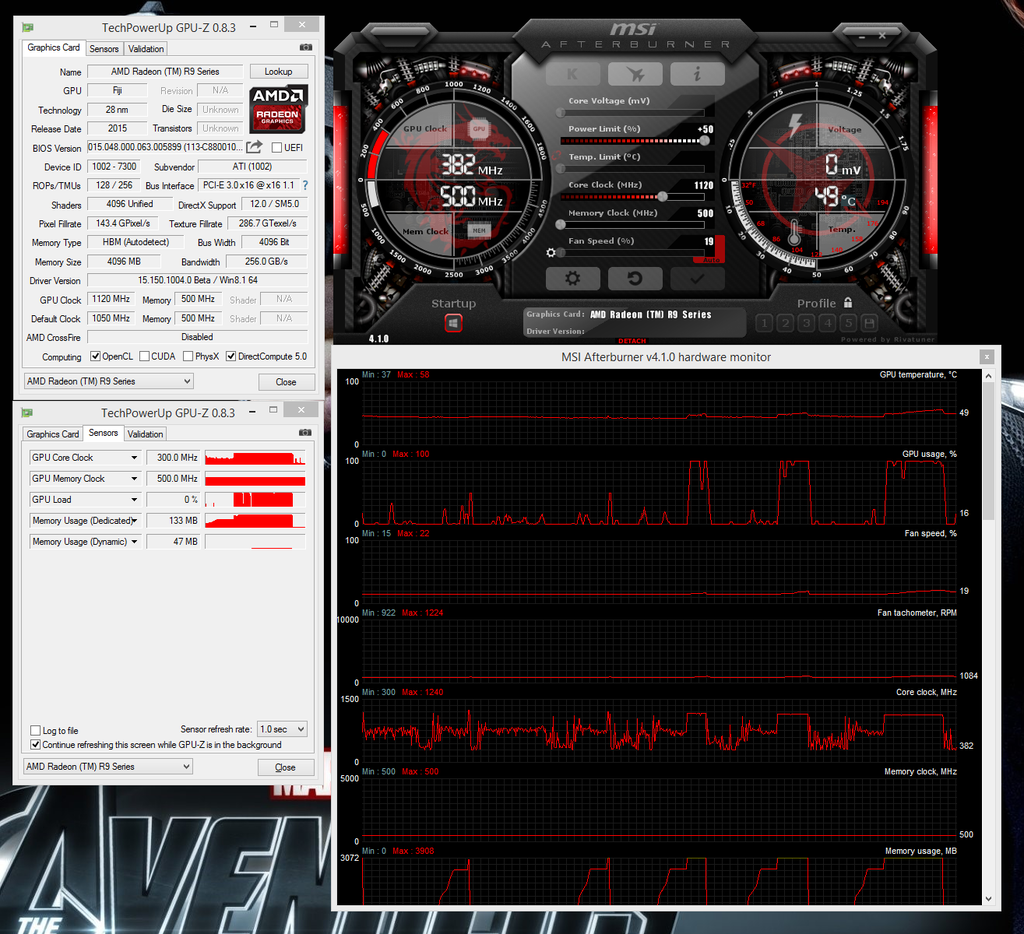The height and width of the screenshot is (934, 1024).
Task: Click the Afterburner DETACH label
Action: tap(632, 341)
